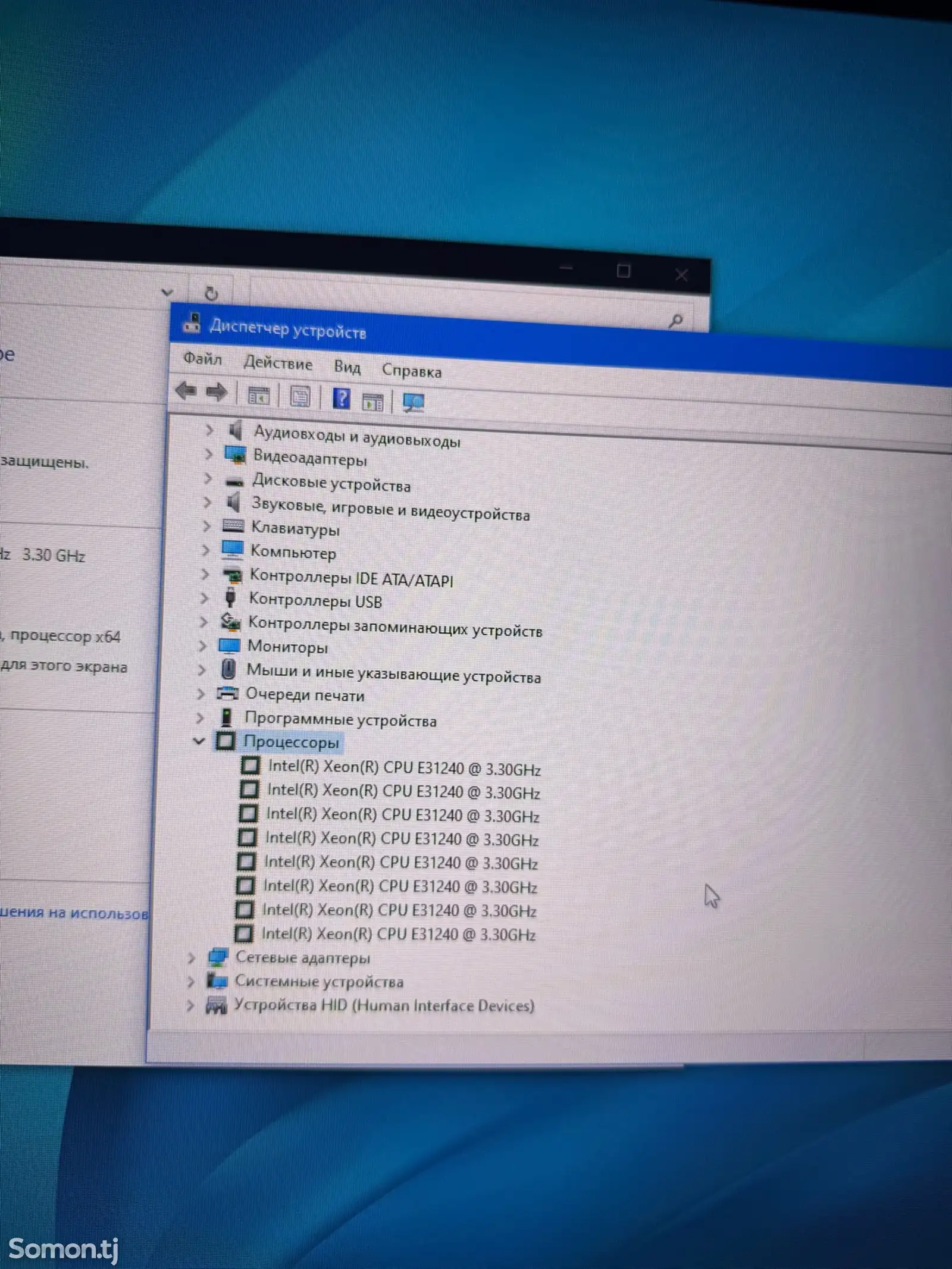Click the blue question mark Help icon
Viewport: 952px width, 1269px height.
pos(341,398)
